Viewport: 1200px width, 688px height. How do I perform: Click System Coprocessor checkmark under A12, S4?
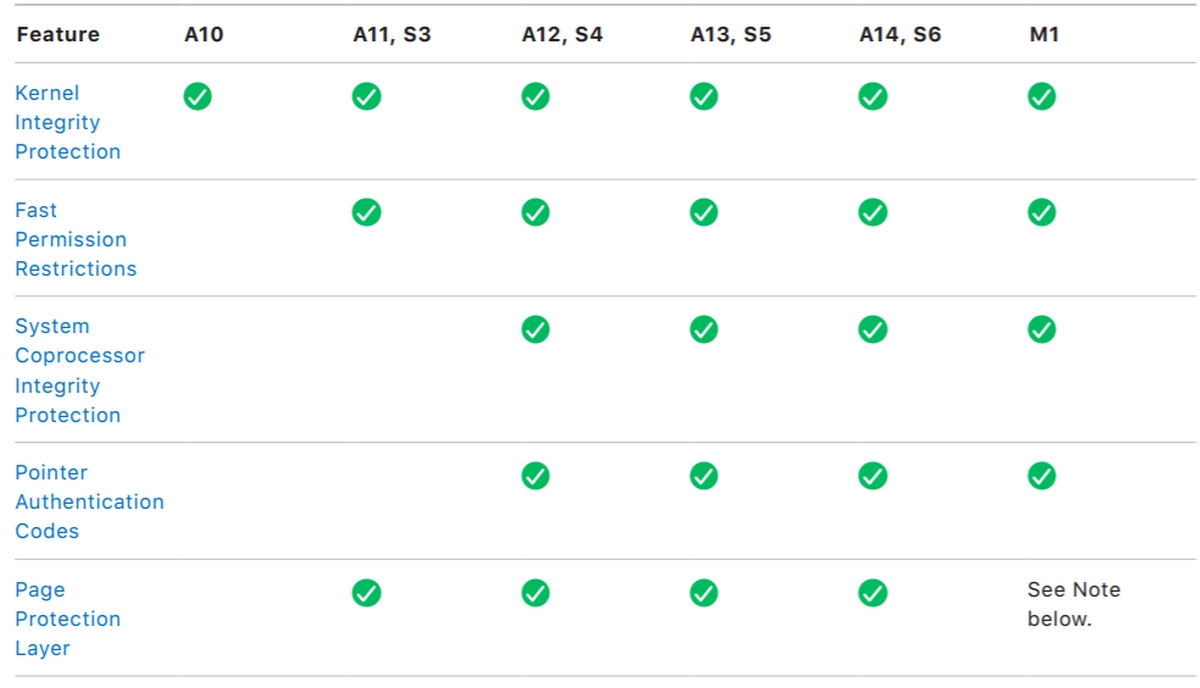536,329
